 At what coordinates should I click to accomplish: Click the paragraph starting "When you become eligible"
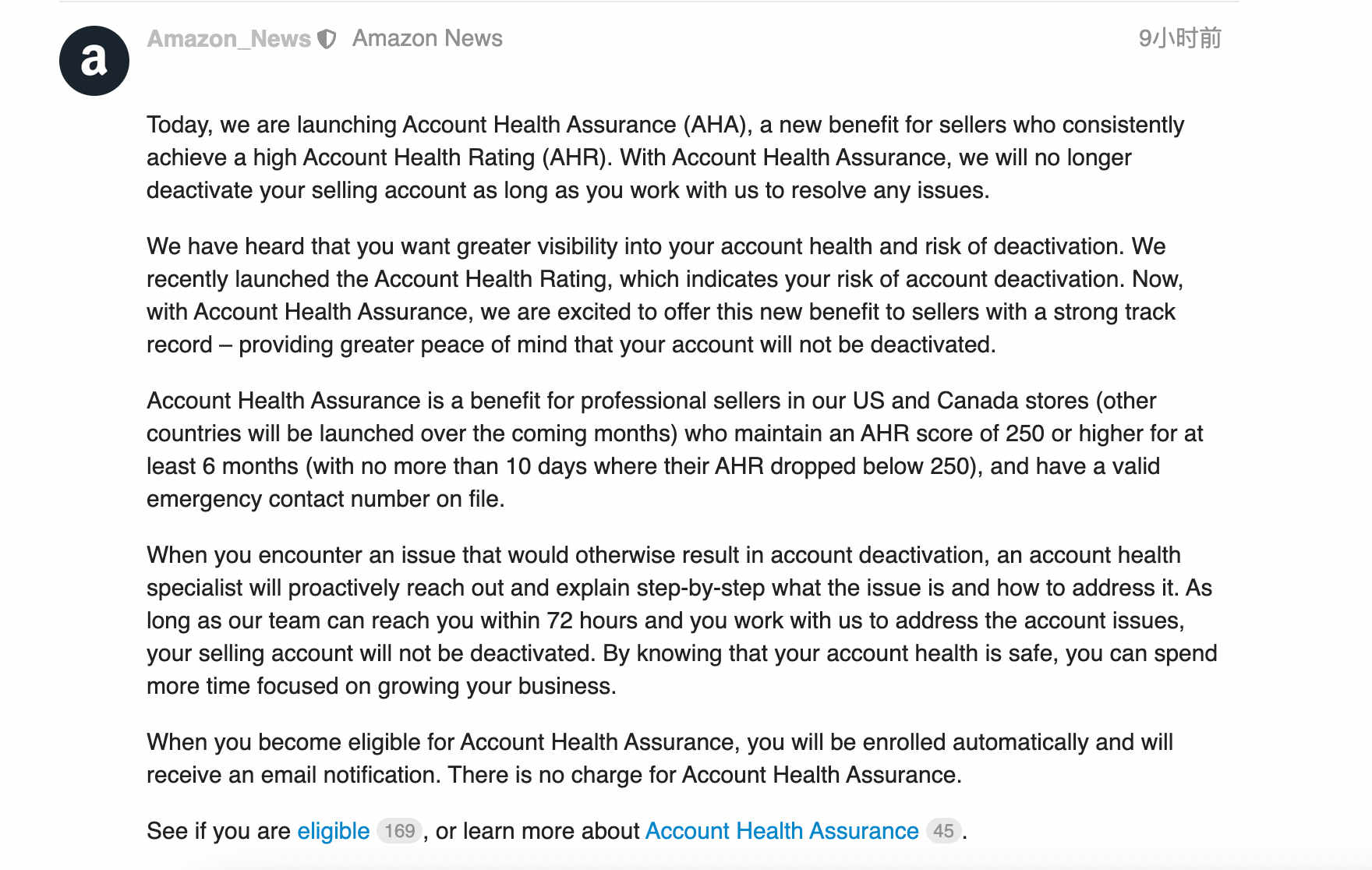[659, 759]
